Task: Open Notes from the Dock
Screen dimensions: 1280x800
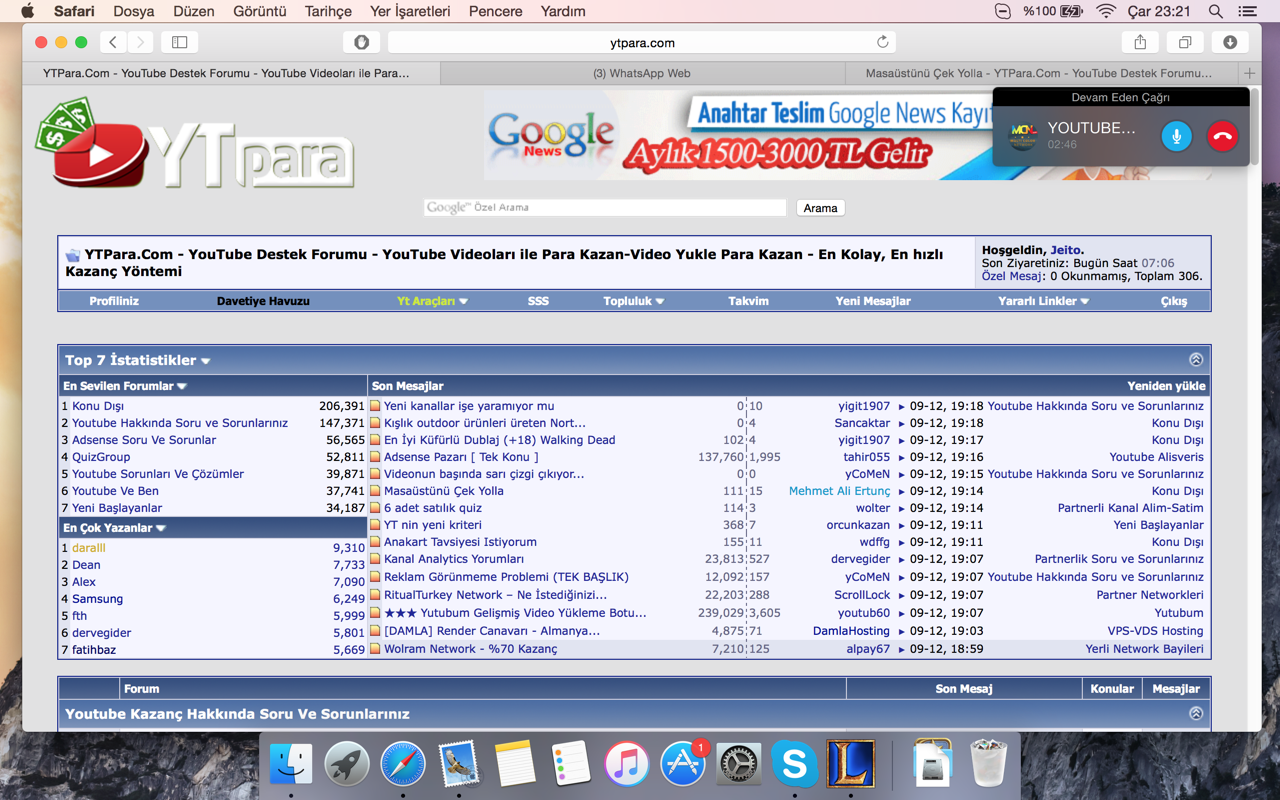Action: click(x=515, y=765)
